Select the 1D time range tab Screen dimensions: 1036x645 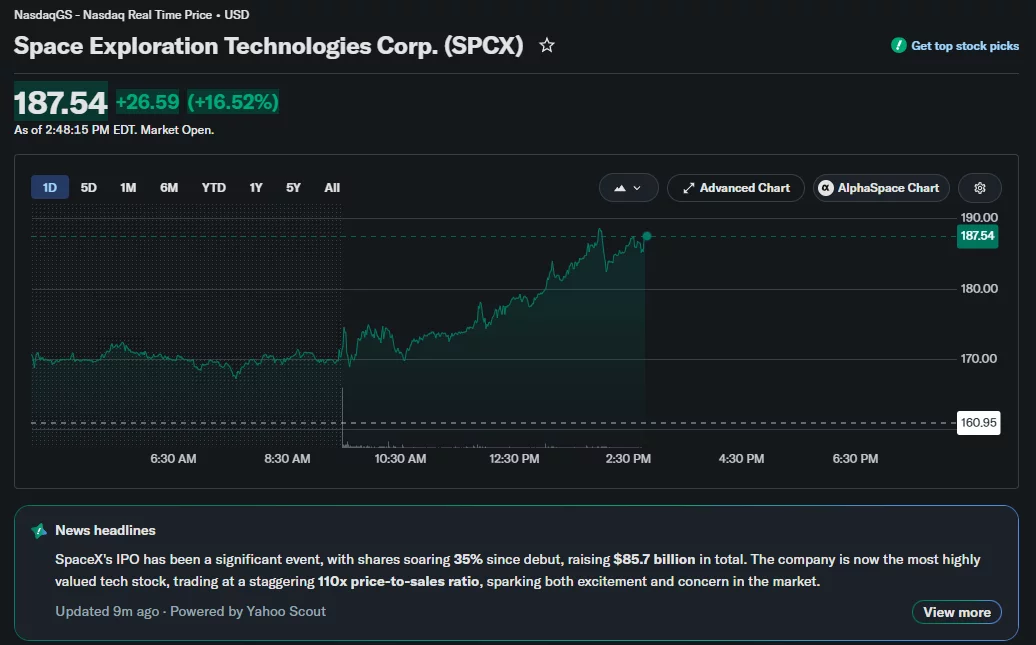coord(50,188)
